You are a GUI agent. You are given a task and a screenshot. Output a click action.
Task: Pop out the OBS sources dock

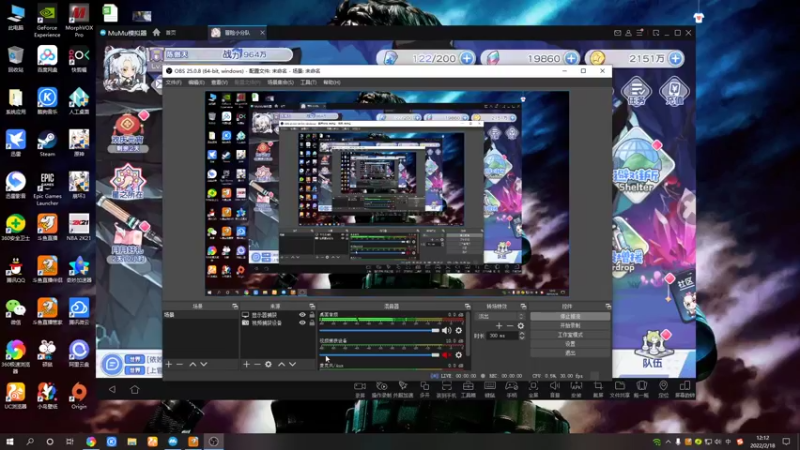(312, 306)
